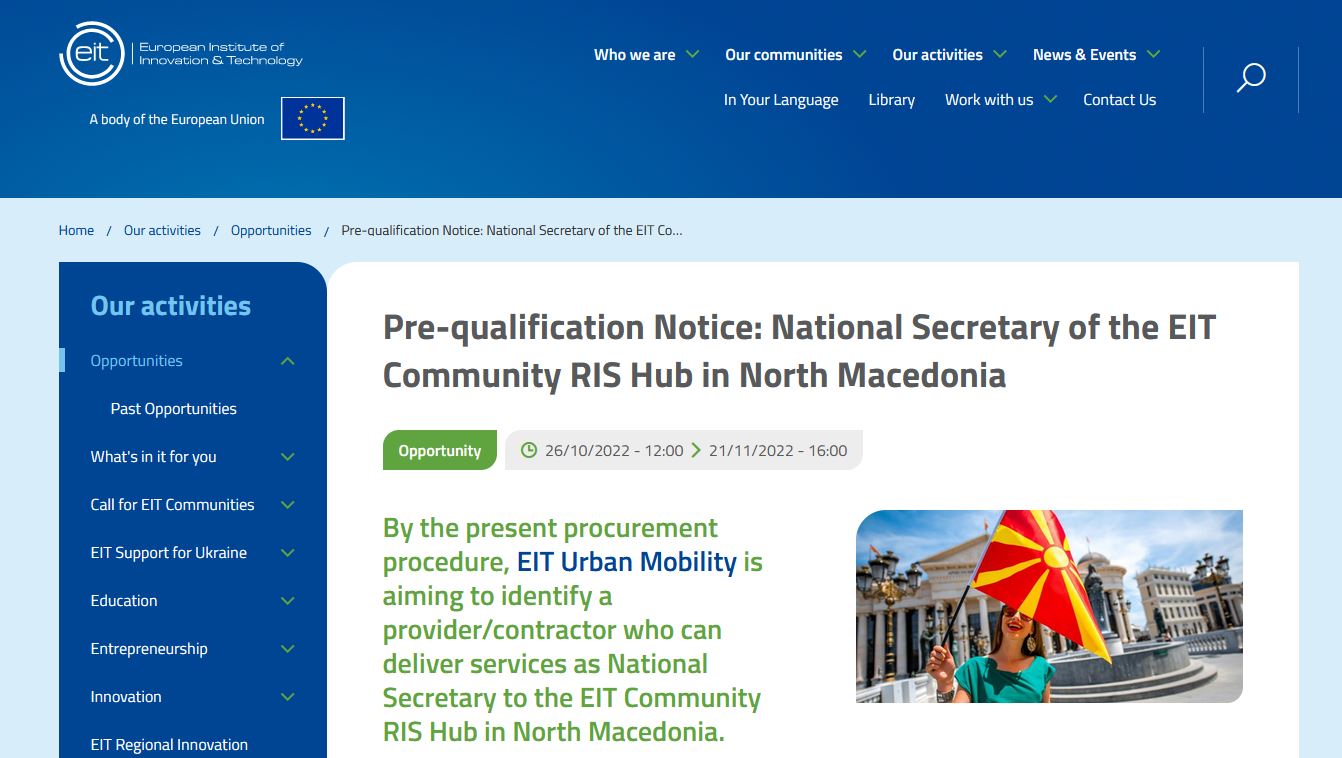Click the Our activities sidebar heading
Screen dimensions: 1342x758
point(171,306)
